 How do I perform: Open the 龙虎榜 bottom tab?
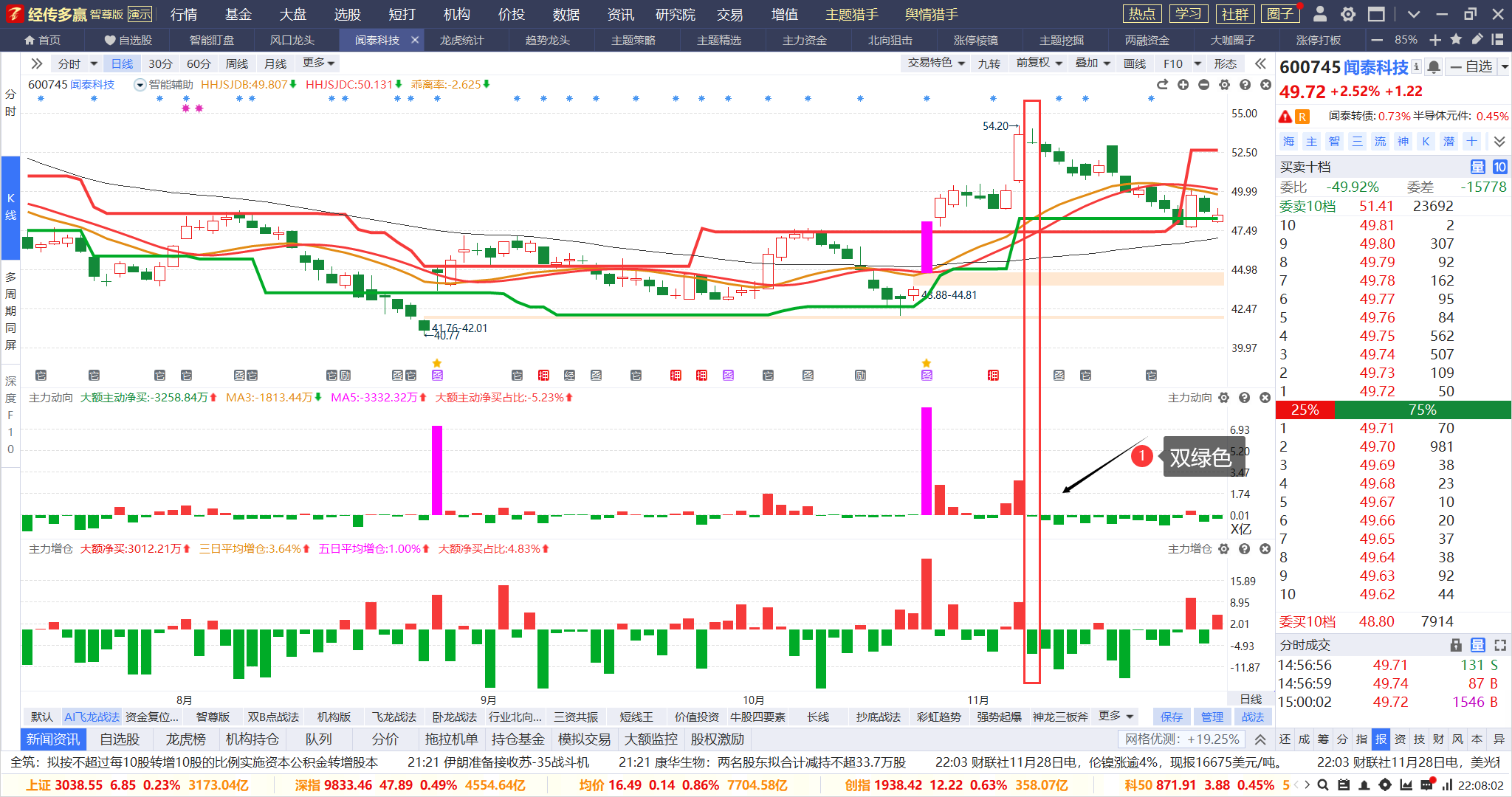(185, 739)
